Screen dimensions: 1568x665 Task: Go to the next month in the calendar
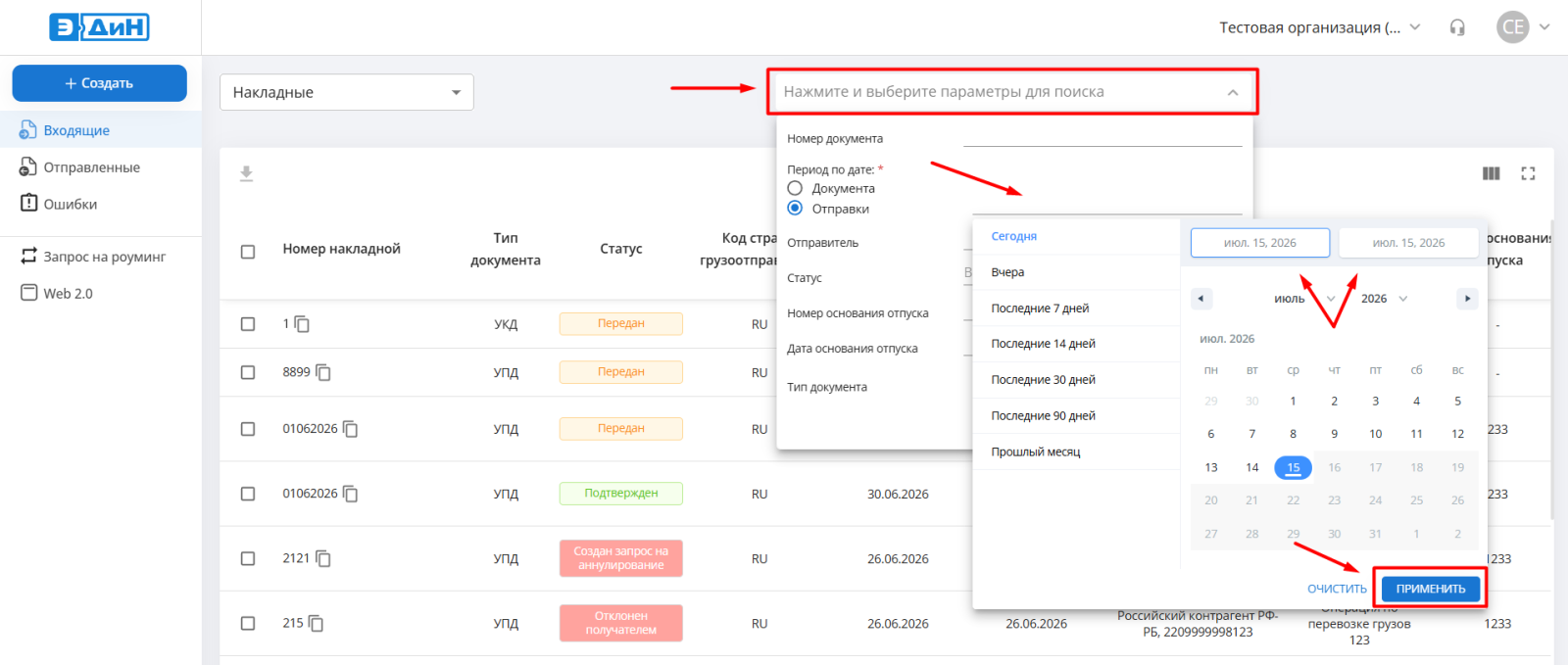coord(1467,299)
